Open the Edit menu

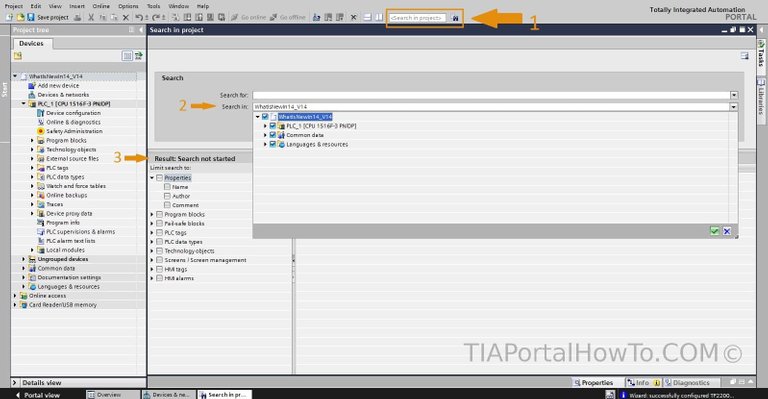(36, 6)
